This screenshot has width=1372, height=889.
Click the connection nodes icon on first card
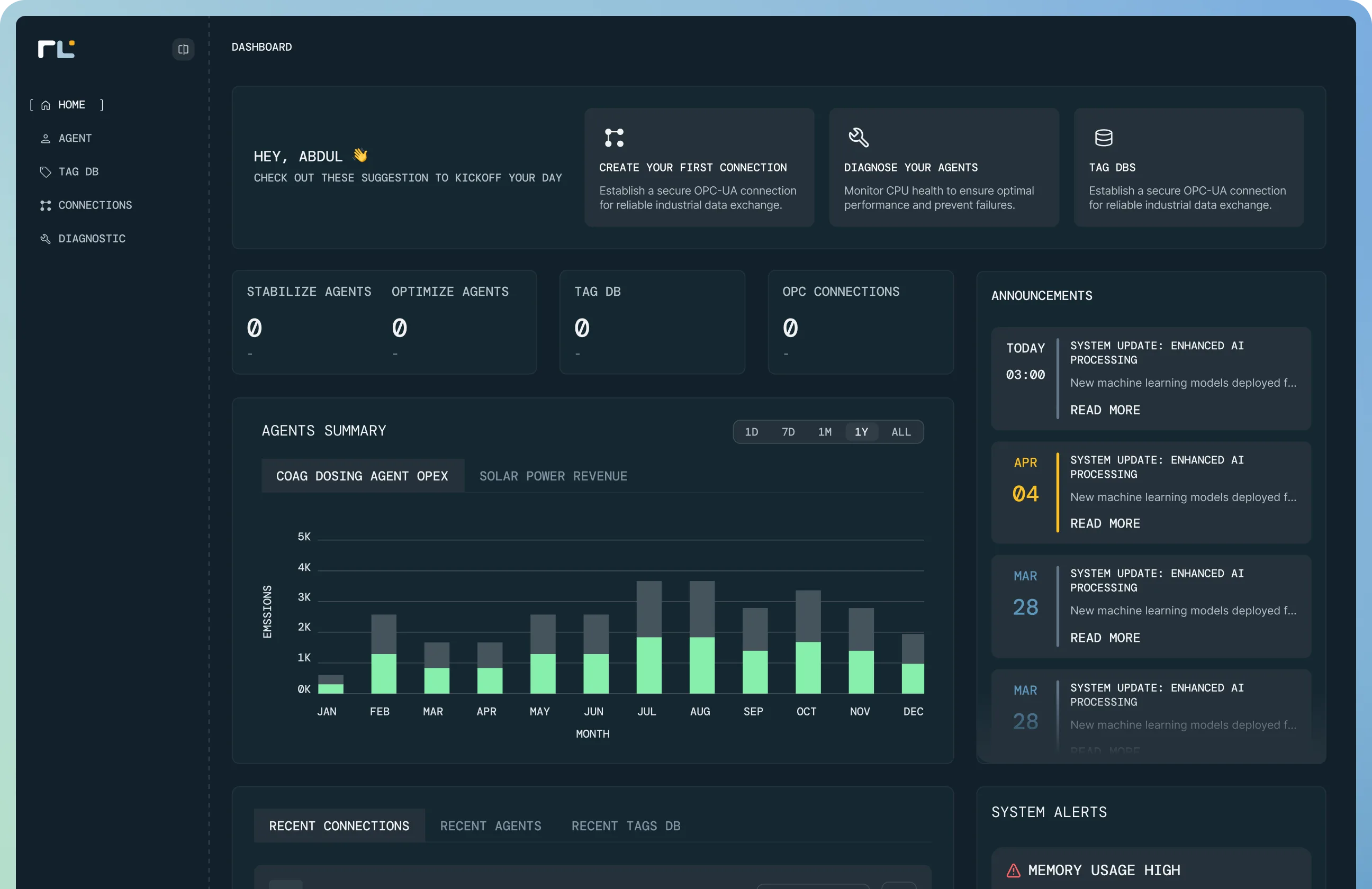[x=614, y=138]
